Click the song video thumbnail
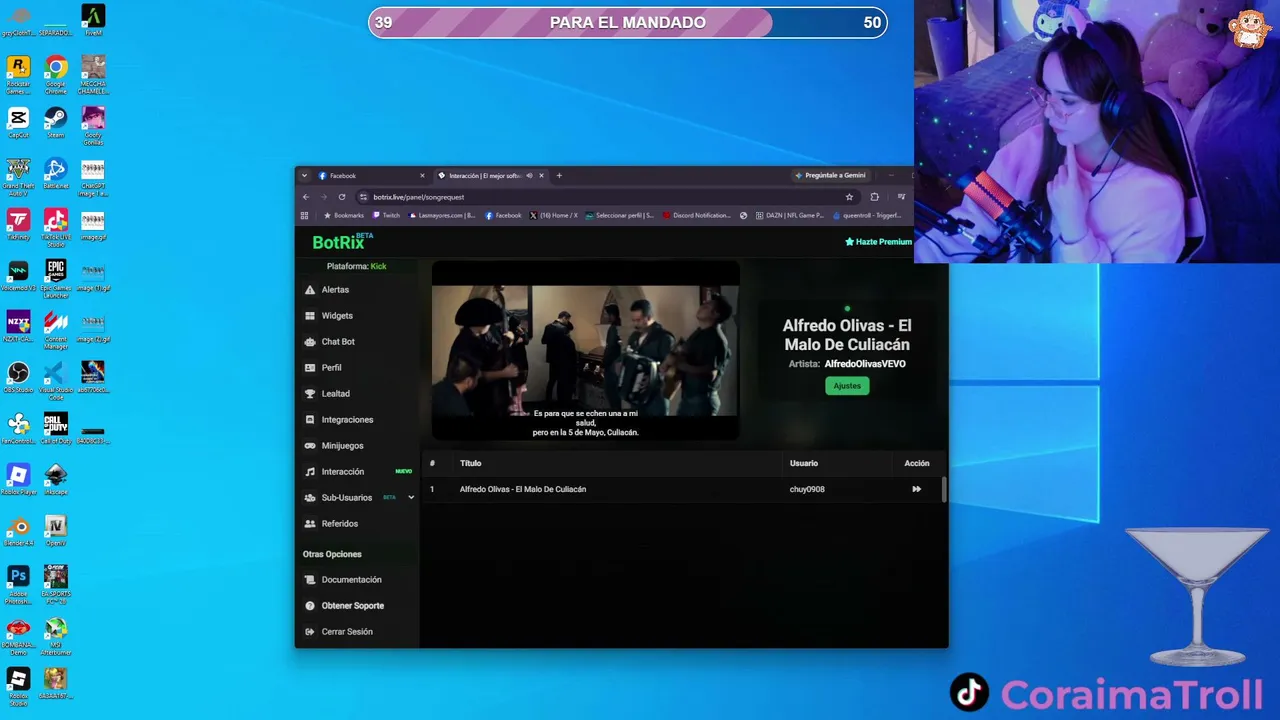Viewport: 1280px width, 720px height. (x=585, y=350)
